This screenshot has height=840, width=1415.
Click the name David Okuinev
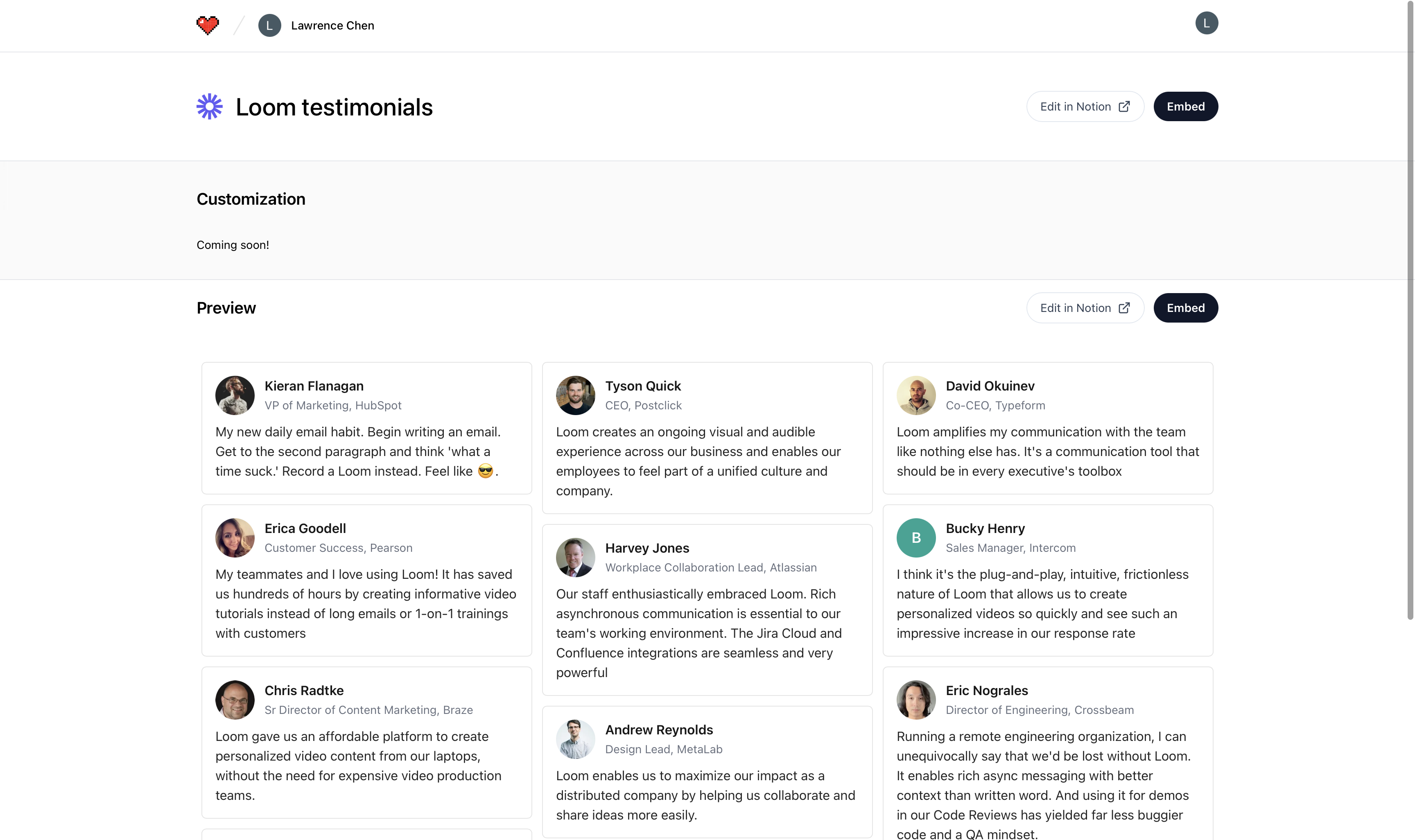click(x=990, y=386)
